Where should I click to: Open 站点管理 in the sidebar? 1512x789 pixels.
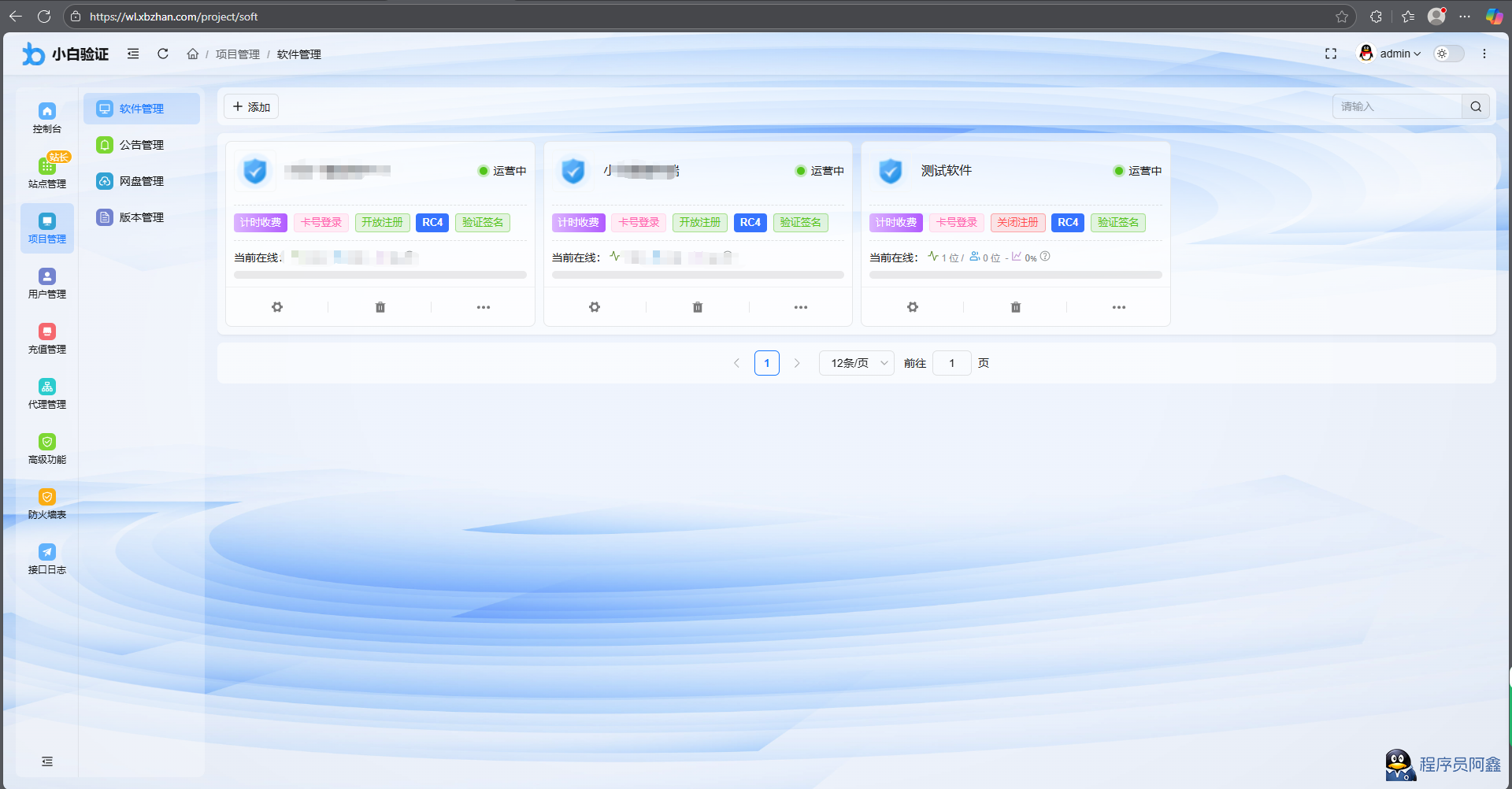click(x=47, y=172)
